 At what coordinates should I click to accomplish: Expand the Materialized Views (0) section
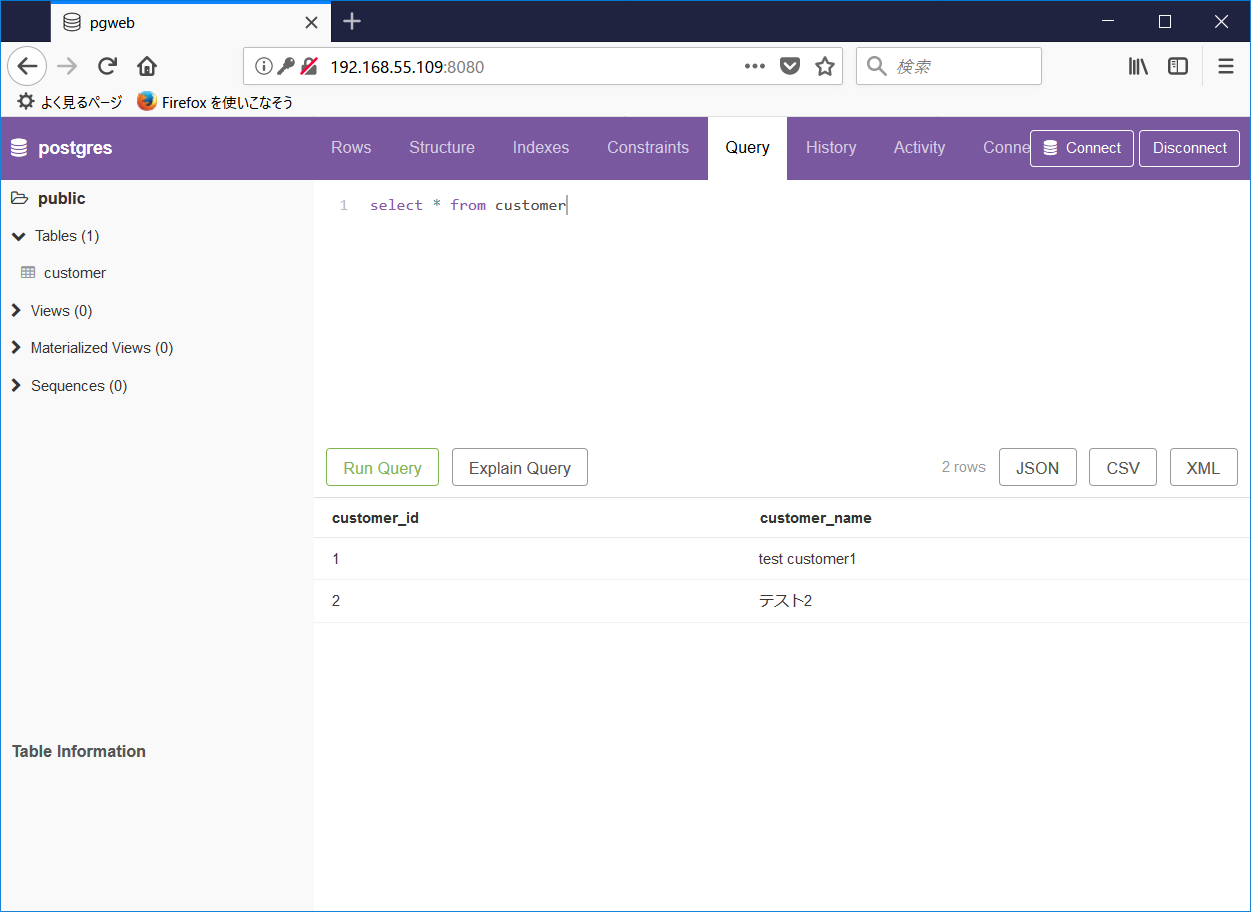(15, 348)
